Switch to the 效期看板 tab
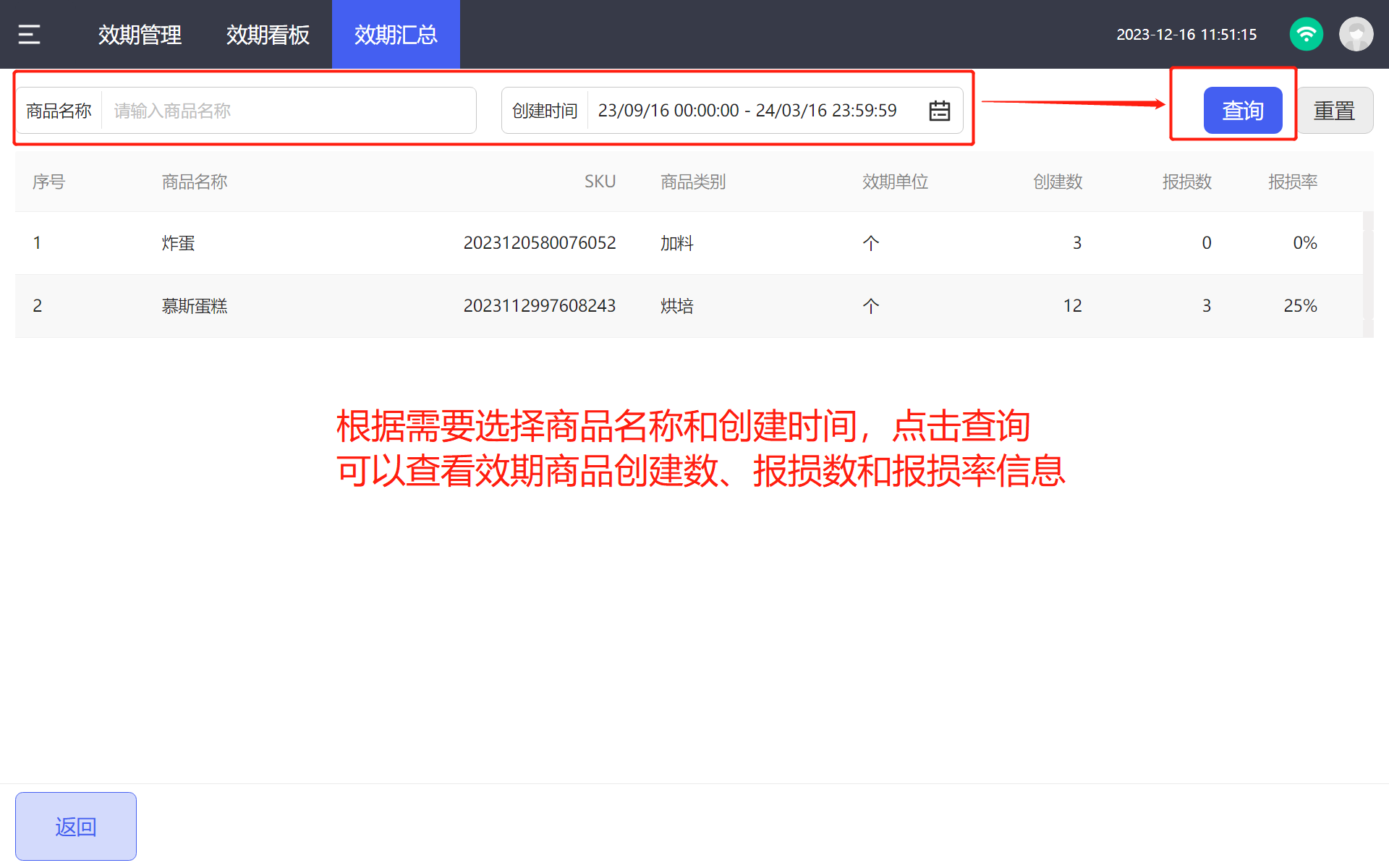 point(268,34)
